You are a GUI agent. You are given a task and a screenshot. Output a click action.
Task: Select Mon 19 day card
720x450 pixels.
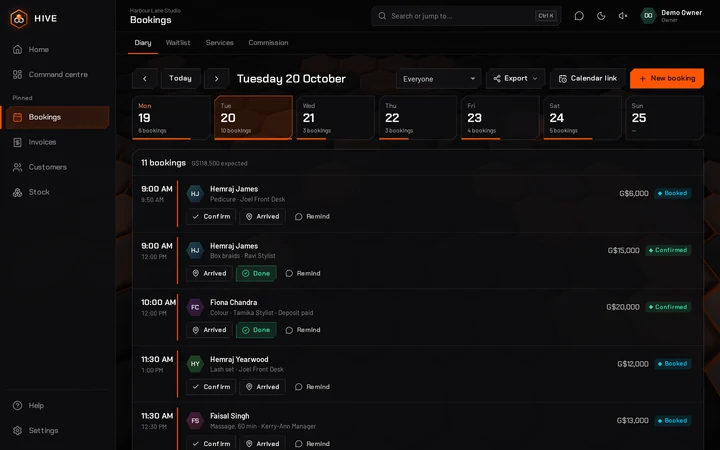click(x=171, y=118)
